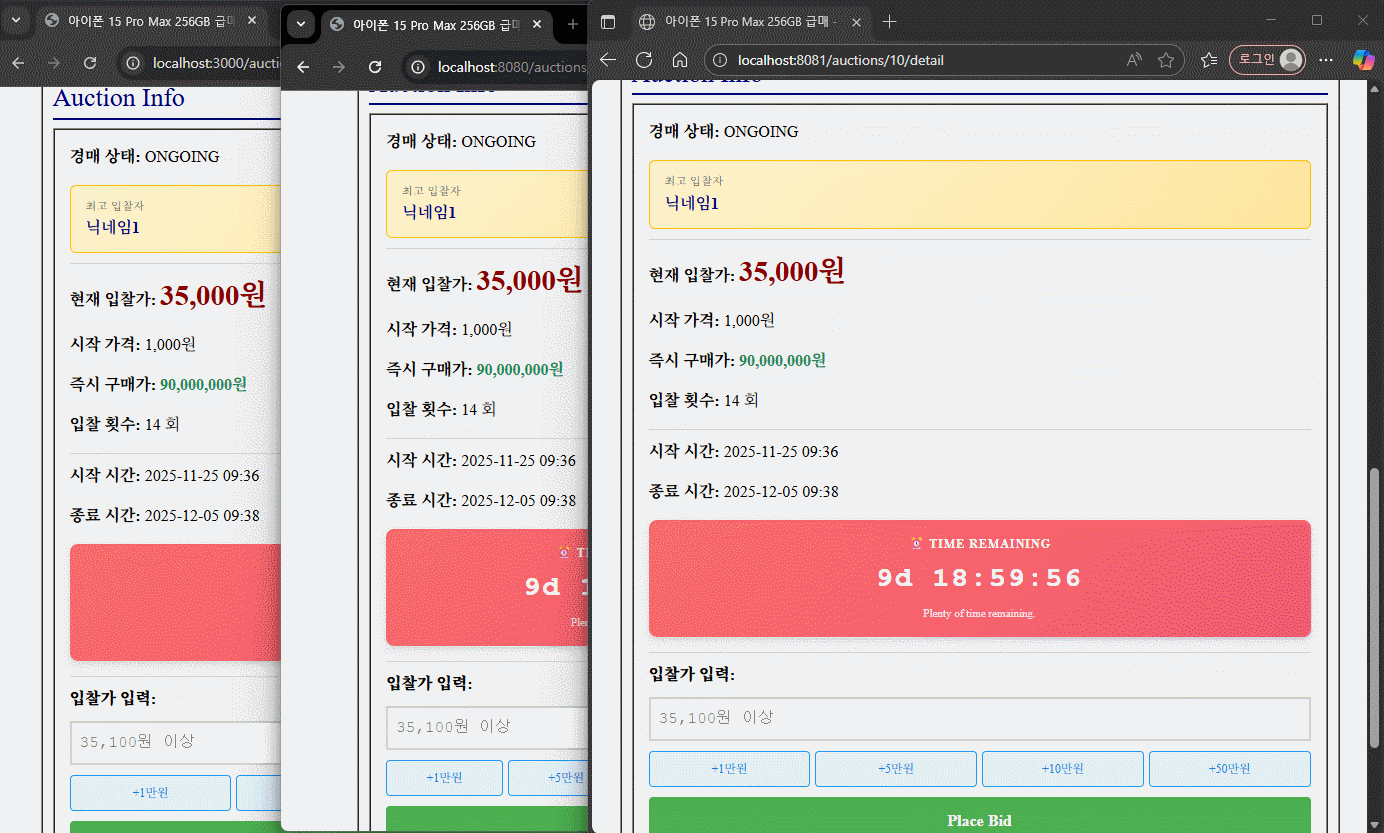
Task: Open Edge settings via the ellipsis menu
Action: click(x=1326, y=59)
